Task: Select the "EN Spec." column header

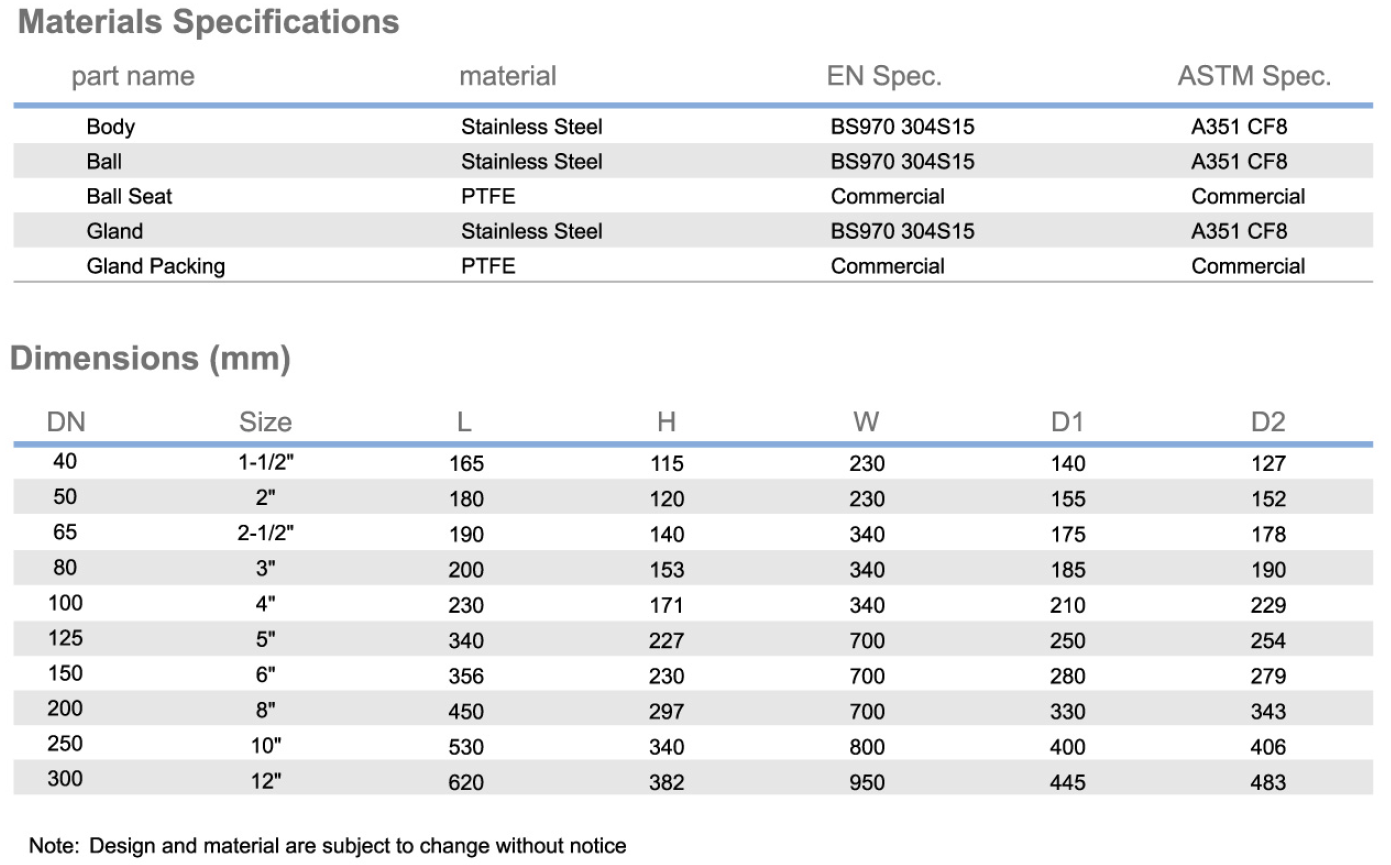Action: [x=885, y=77]
